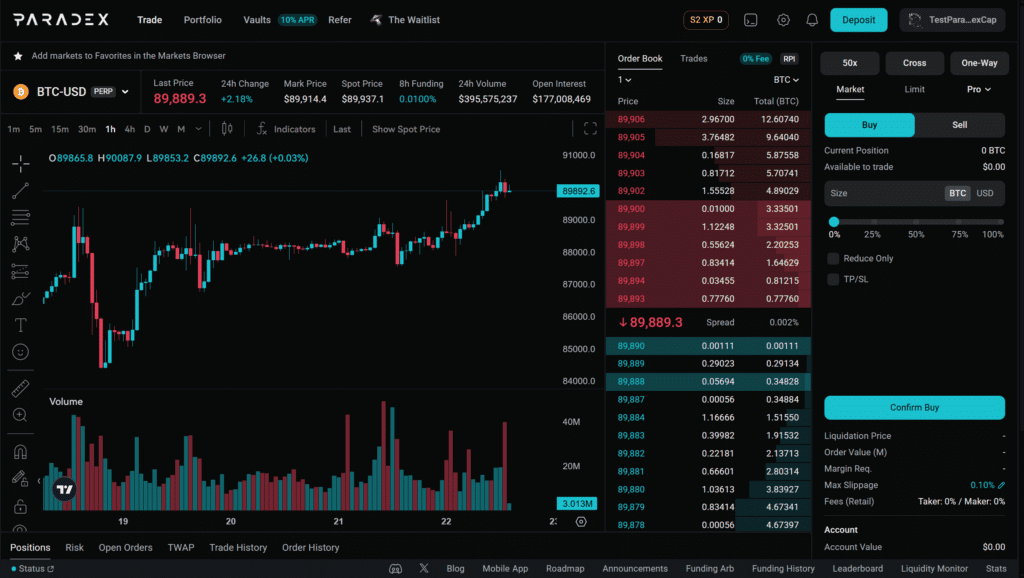Open the Leaderboard link
The width and height of the screenshot is (1024, 578).
[857, 569]
